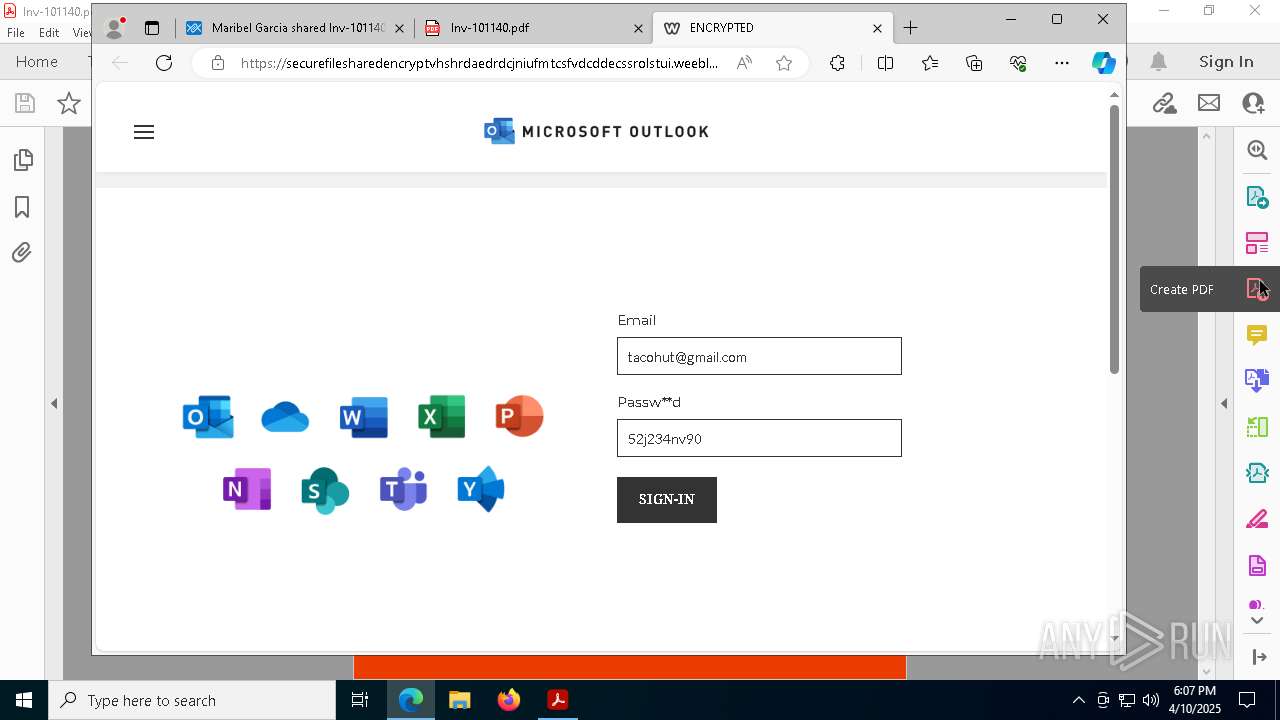Click the browser back arrow

(x=120, y=63)
